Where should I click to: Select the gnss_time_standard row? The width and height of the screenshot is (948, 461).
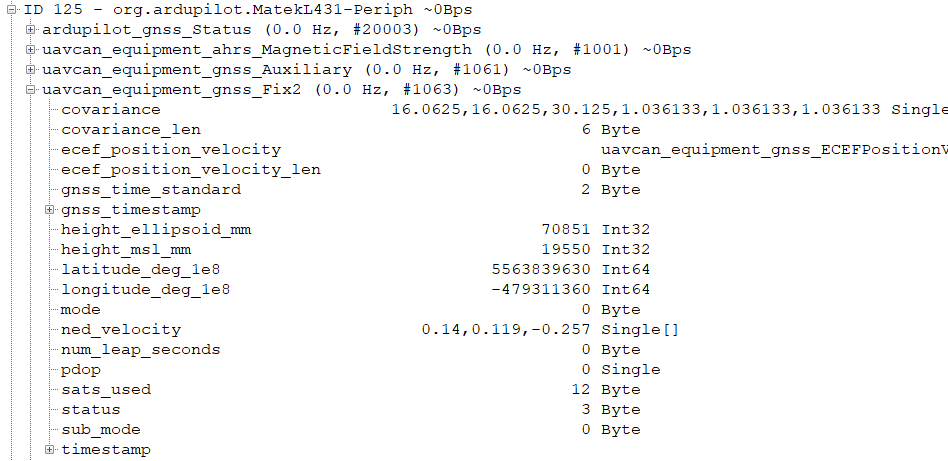tap(351, 189)
